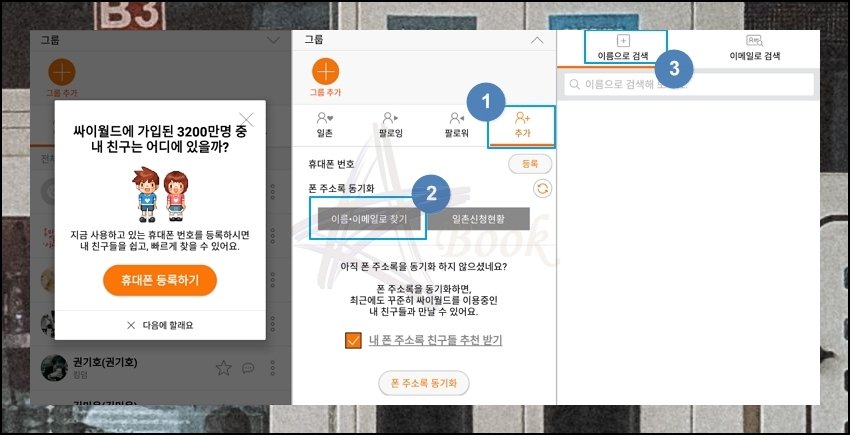Select the 권기호 profile thumbnail
Screen dimensions: 850x435
[54, 368]
